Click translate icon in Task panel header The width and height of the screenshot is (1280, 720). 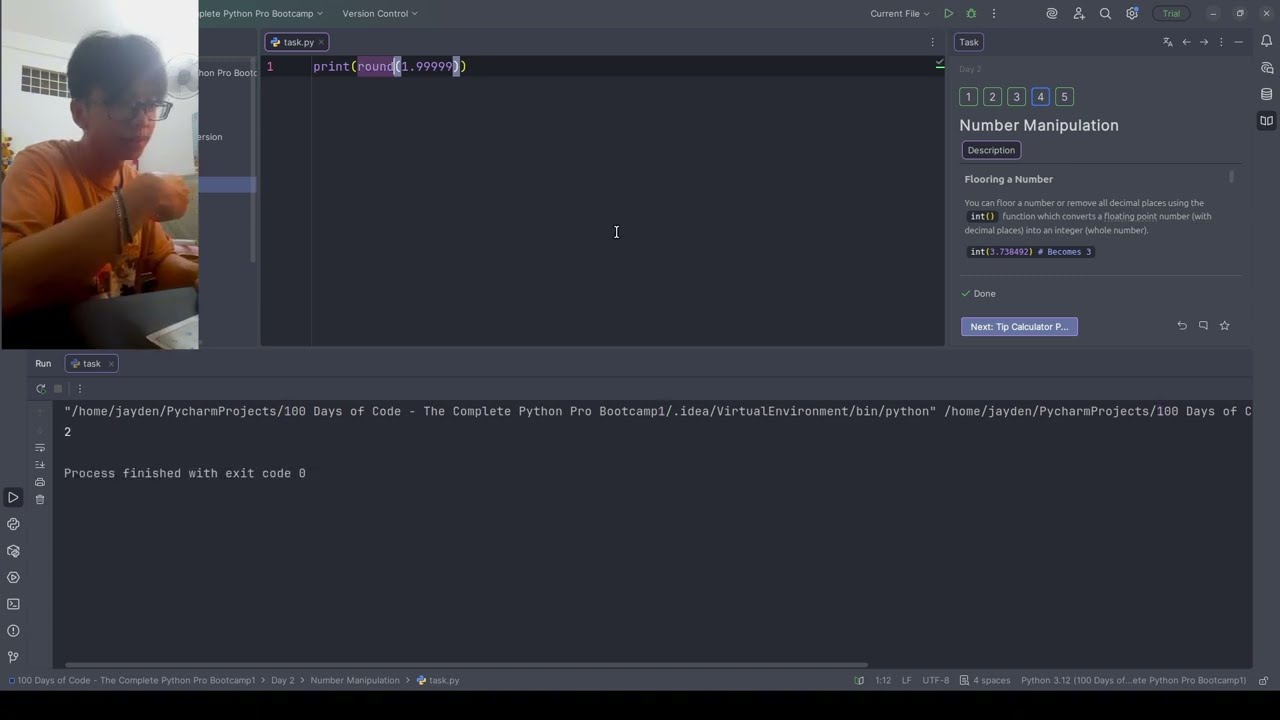pos(1167,42)
